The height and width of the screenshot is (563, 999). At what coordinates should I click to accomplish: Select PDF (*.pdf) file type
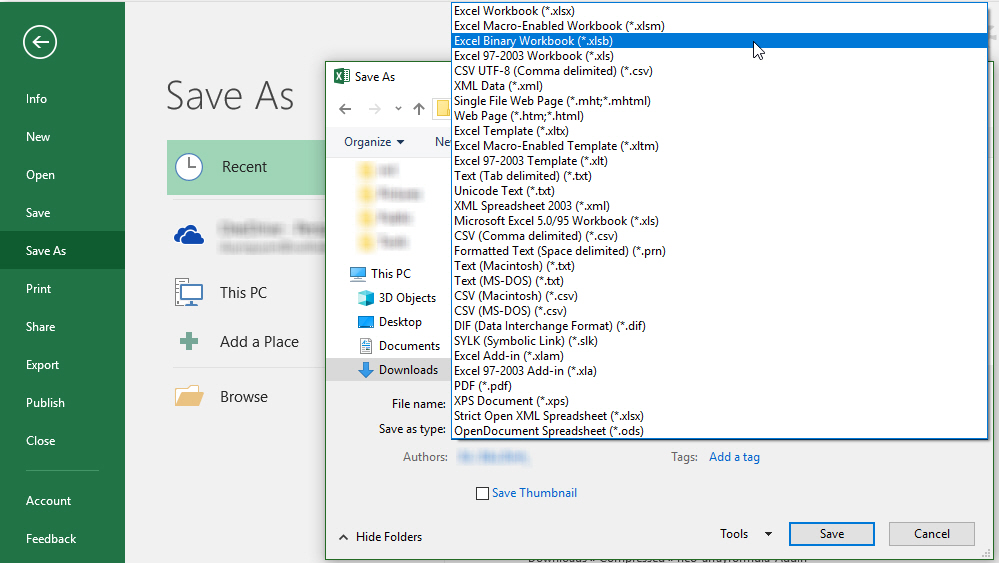(x=719, y=386)
